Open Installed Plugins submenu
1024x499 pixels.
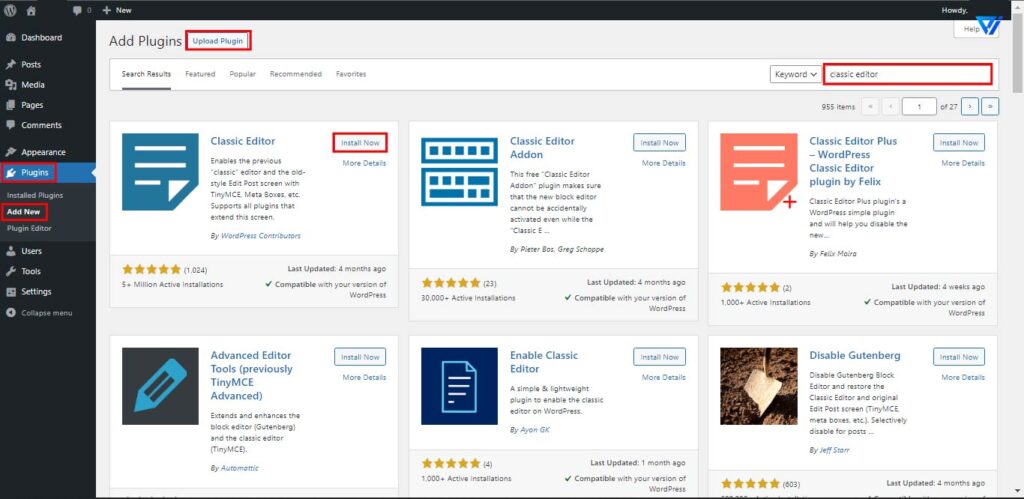[35, 195]
